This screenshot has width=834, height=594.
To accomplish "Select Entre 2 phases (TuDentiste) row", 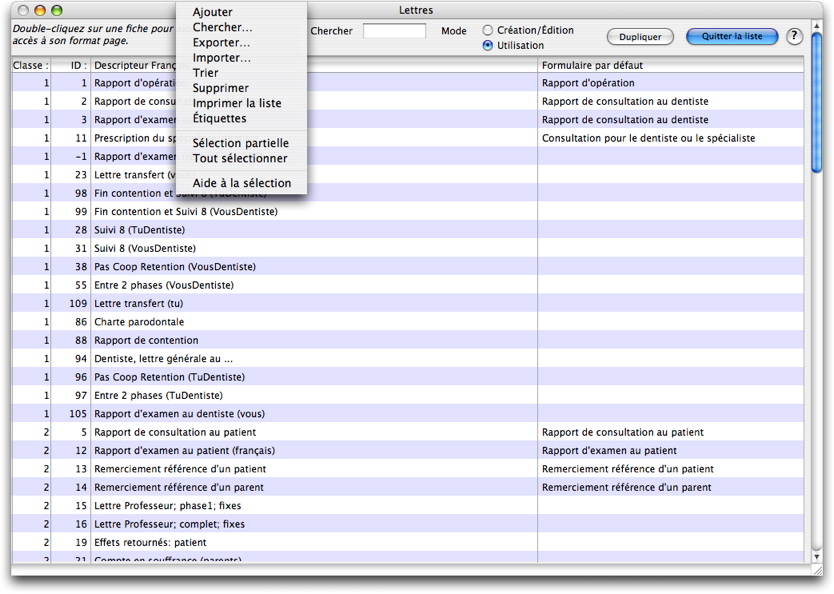I will [x=407, y=396].
